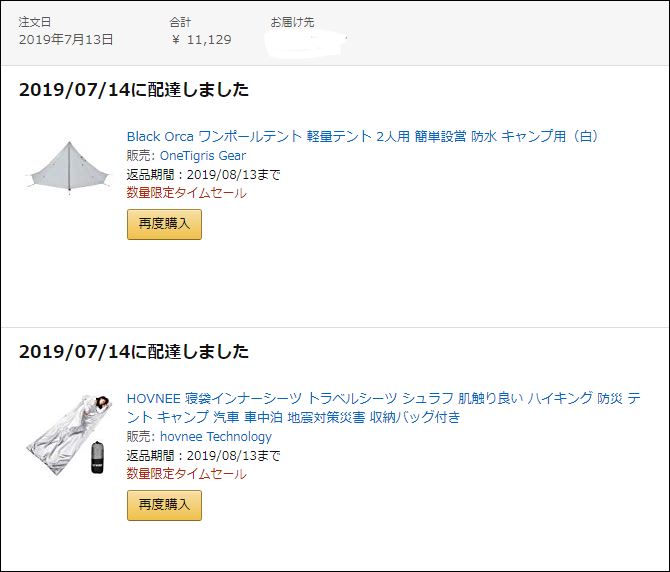The height and width of the screenshot is (572, 670).
Task: Click the お届け先 header label
Action: (x=292, y=22)
